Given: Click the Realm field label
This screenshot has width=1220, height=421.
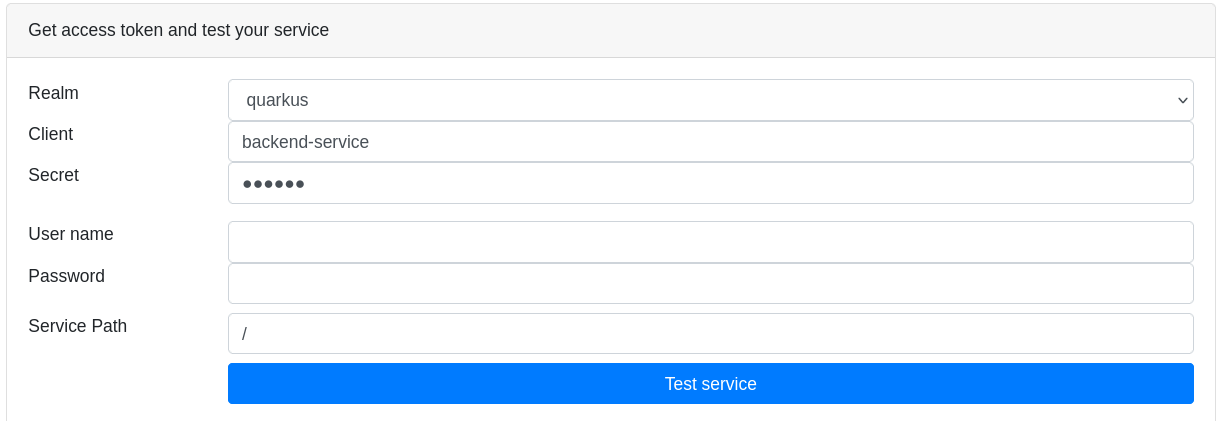Looking at the screenshot, I should pos(53,93).
